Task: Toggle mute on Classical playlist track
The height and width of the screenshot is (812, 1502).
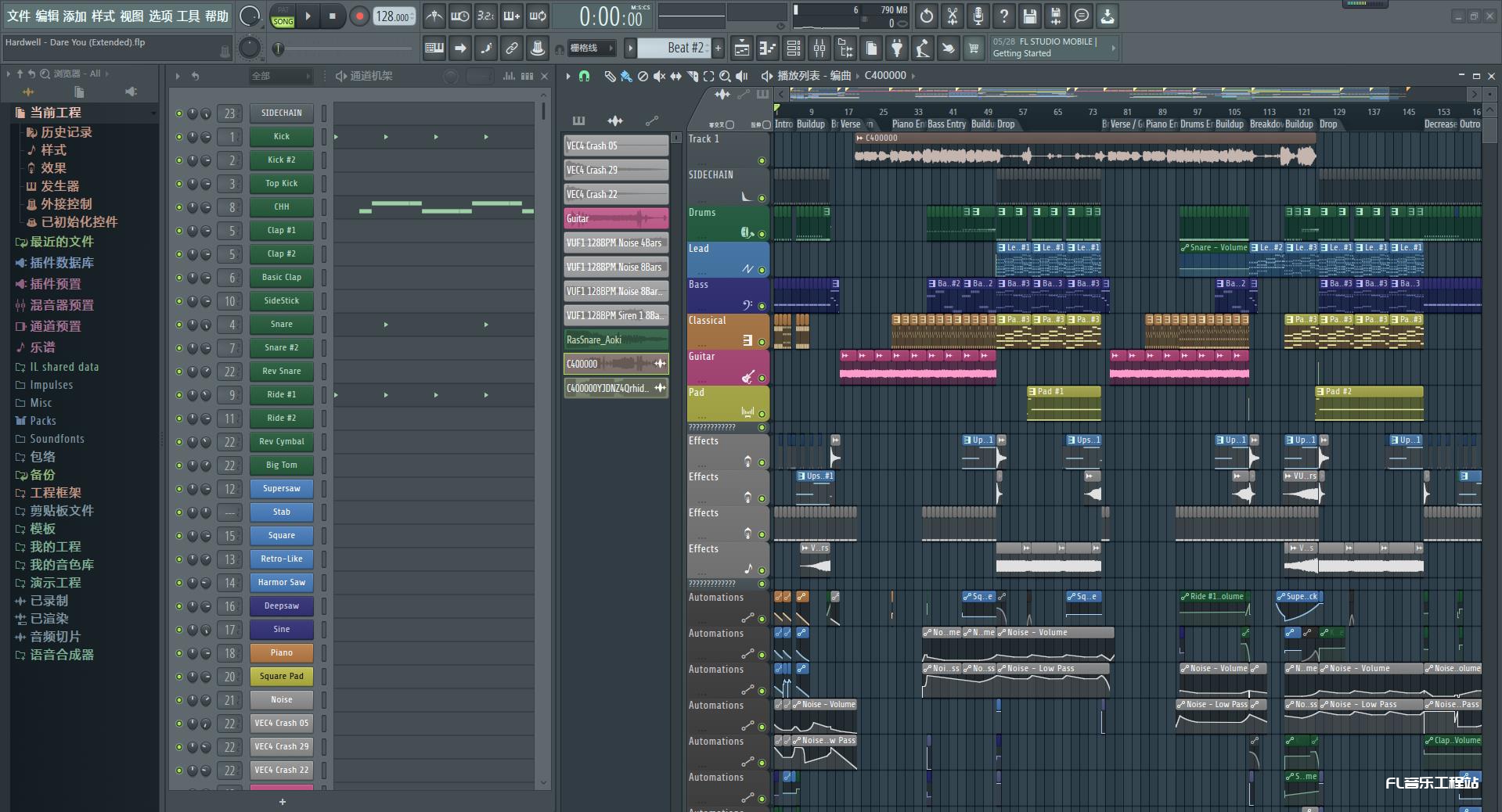Action: pyautogui.click(x=762, y=342)
